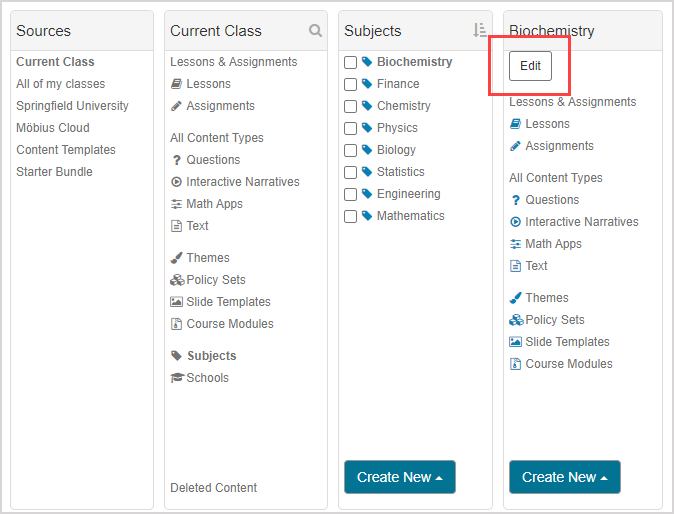Select Content Templates in Sources list
The height and width of the screenshot is (514, 674).
(x=66, y=150)
